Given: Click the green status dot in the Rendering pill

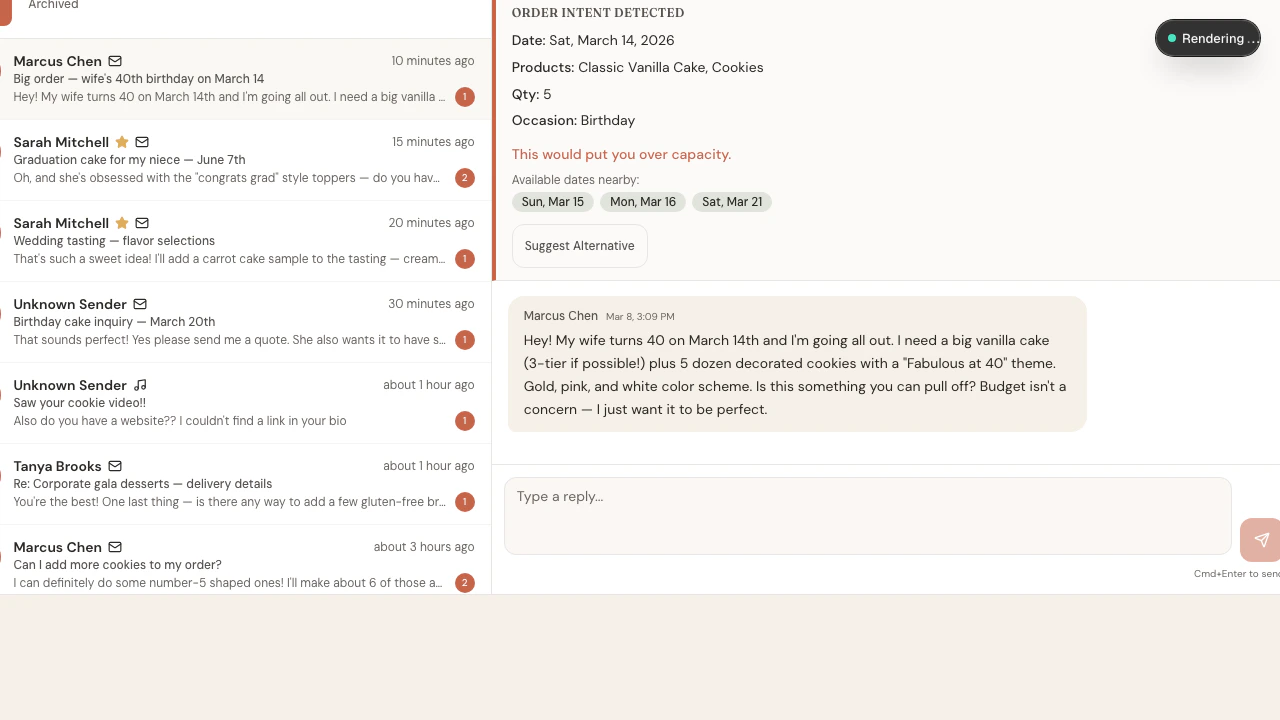Looking at the screenshot, I should (x=1171, y=38).
